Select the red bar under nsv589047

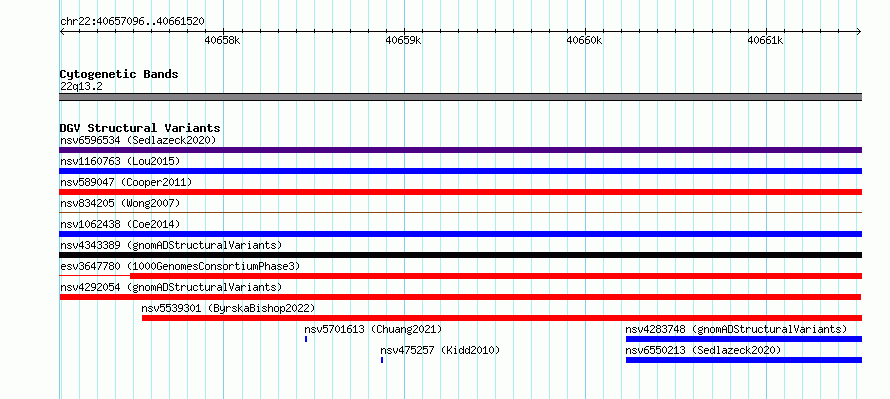[460, 192]
